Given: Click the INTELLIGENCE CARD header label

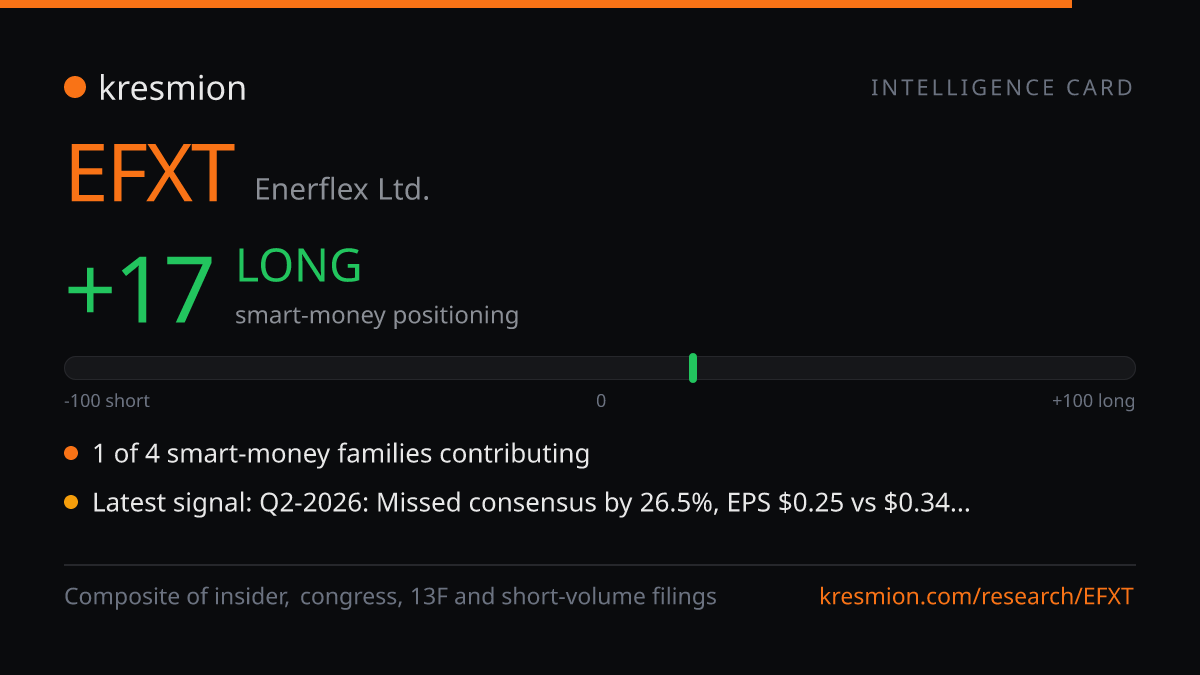Looking at the screenshot, I should (x=1002, y=88).
